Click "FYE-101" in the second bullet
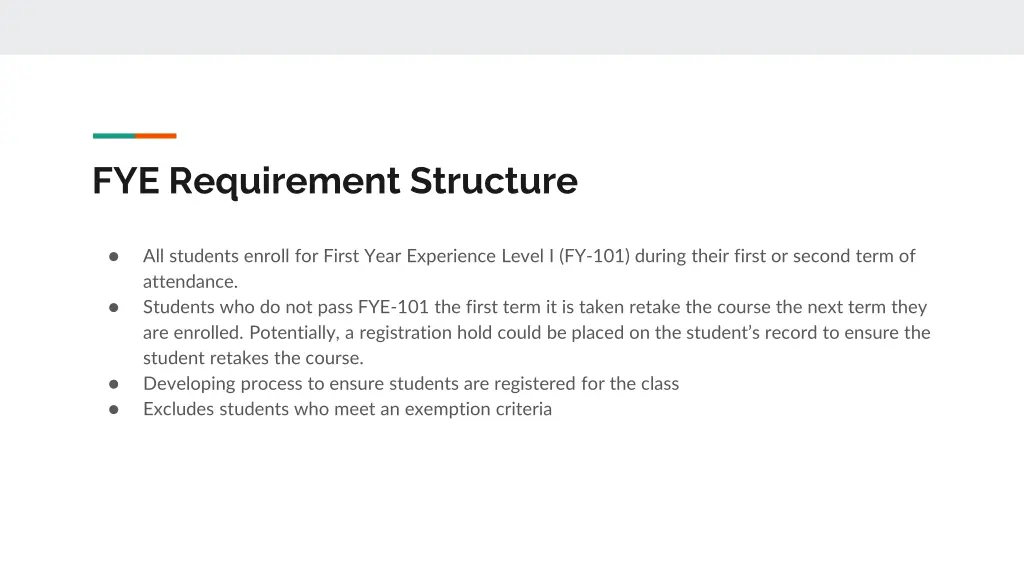1024x576 pixels. [394, 307]
